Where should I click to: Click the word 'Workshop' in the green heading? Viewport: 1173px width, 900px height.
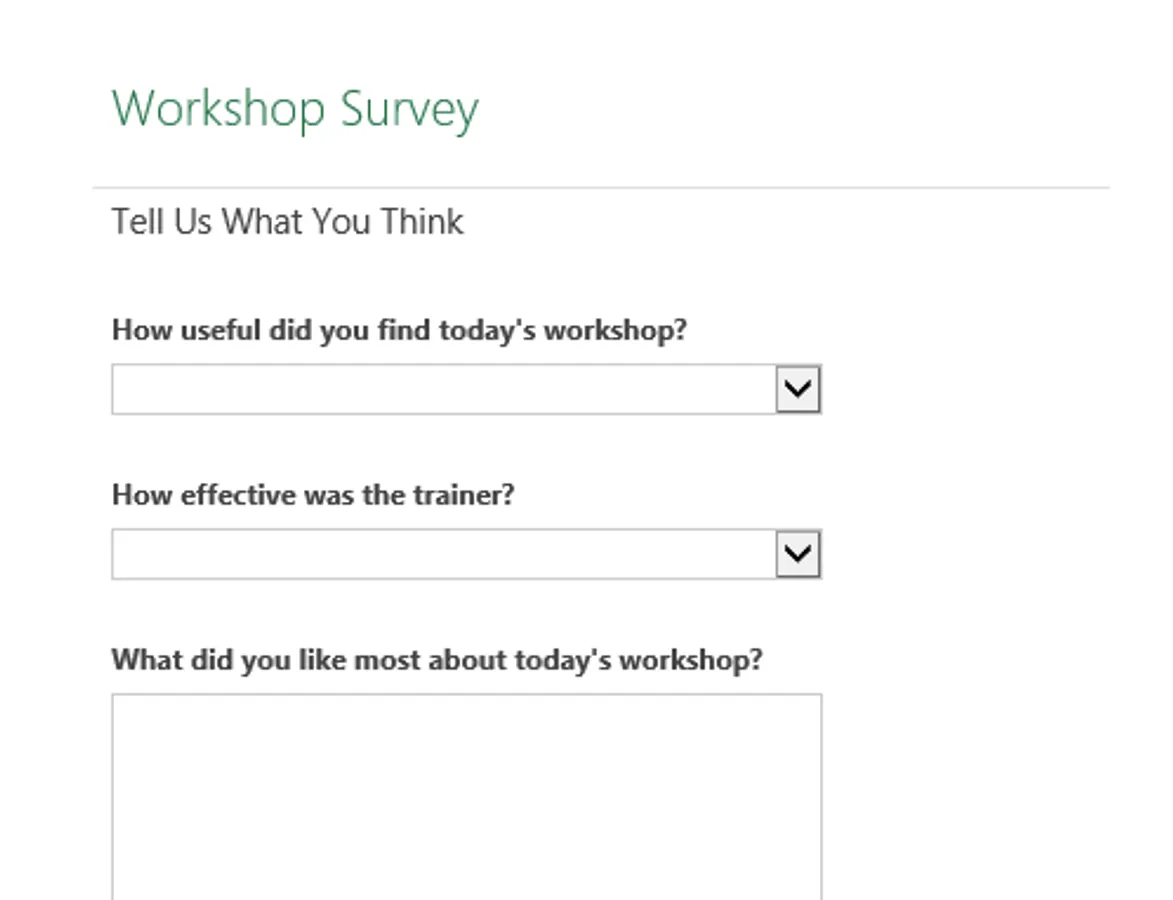(x=218, y=109)
